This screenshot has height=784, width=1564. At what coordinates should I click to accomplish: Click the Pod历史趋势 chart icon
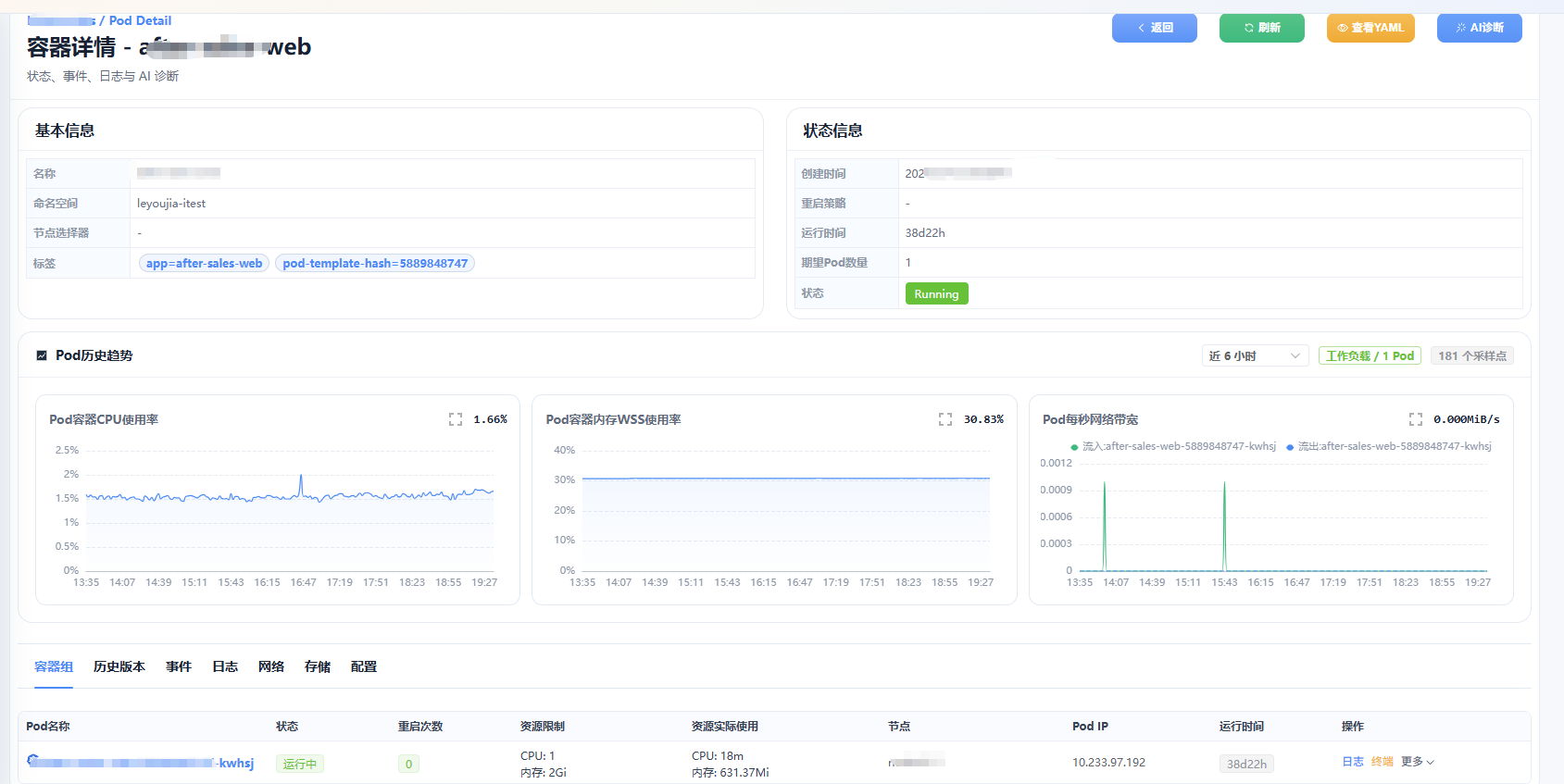42,355
